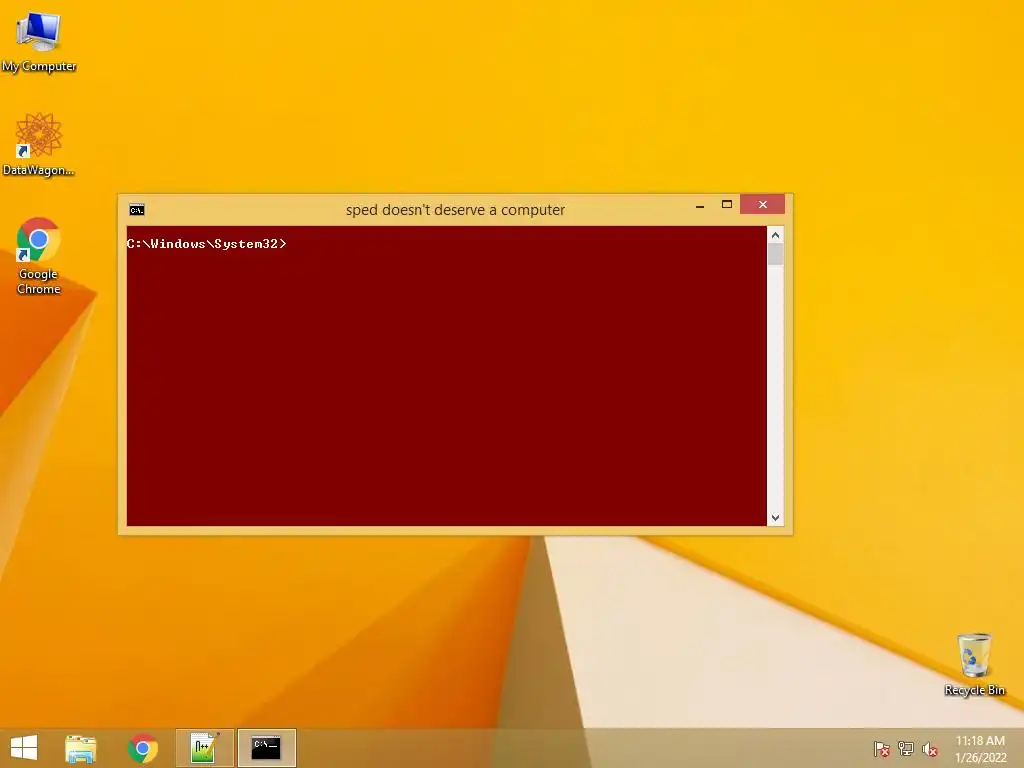The image size is (1024, 768).
Task: Open the command prompt system menu icon
Action: pyautogui.click(x=137, y=210)
